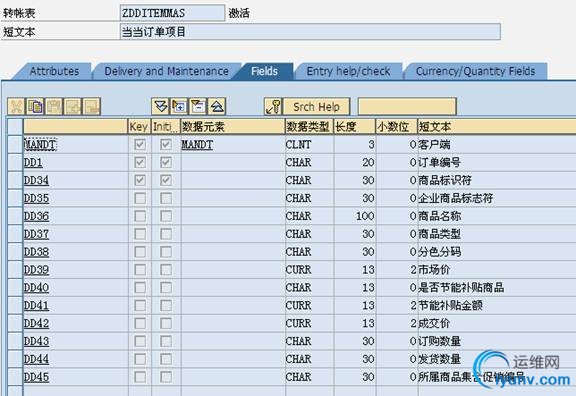Viewport: 576px width, 396px height.
Task: Select the Fields tab
Action: click(x=264, y=71)
